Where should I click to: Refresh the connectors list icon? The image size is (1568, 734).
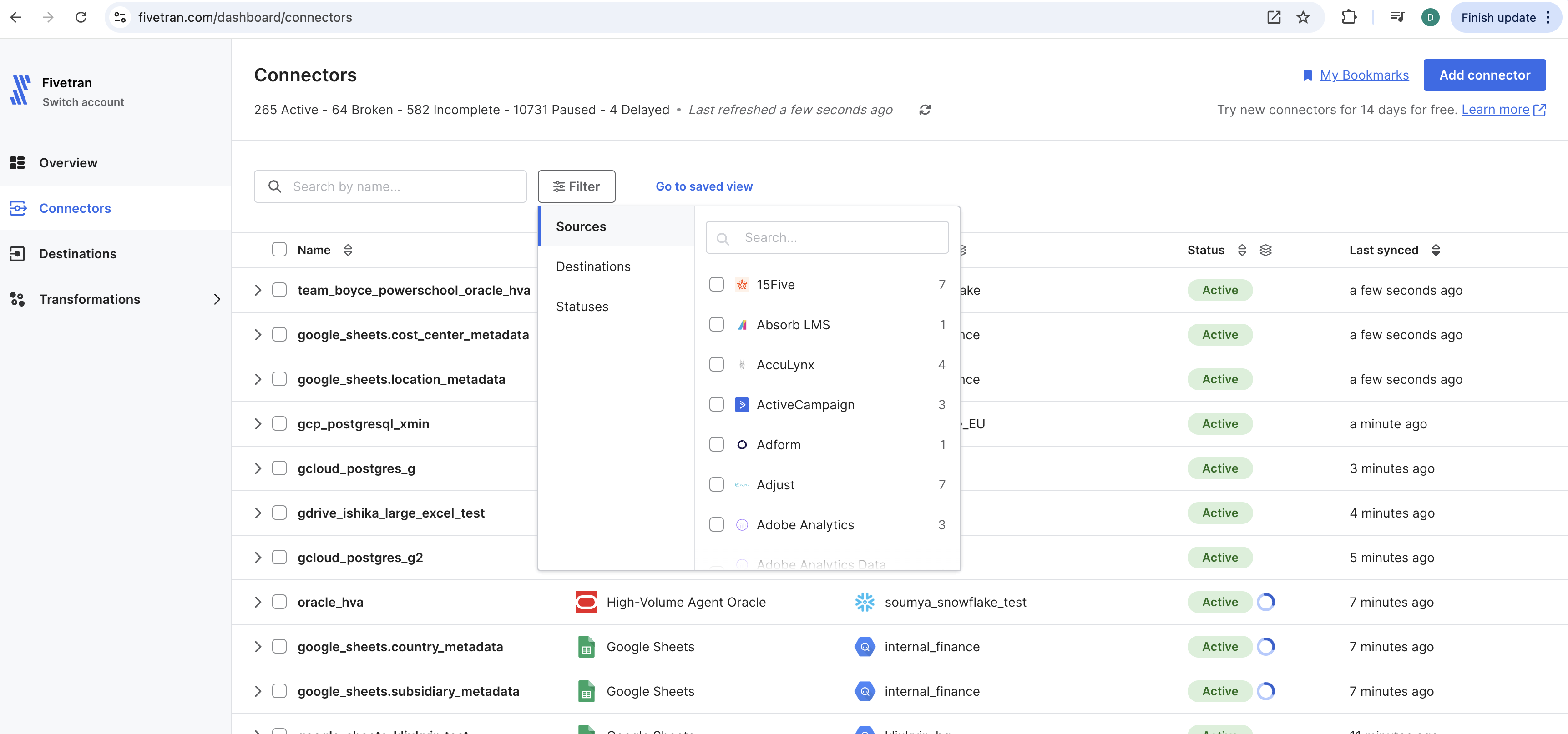tap(925, 110)
